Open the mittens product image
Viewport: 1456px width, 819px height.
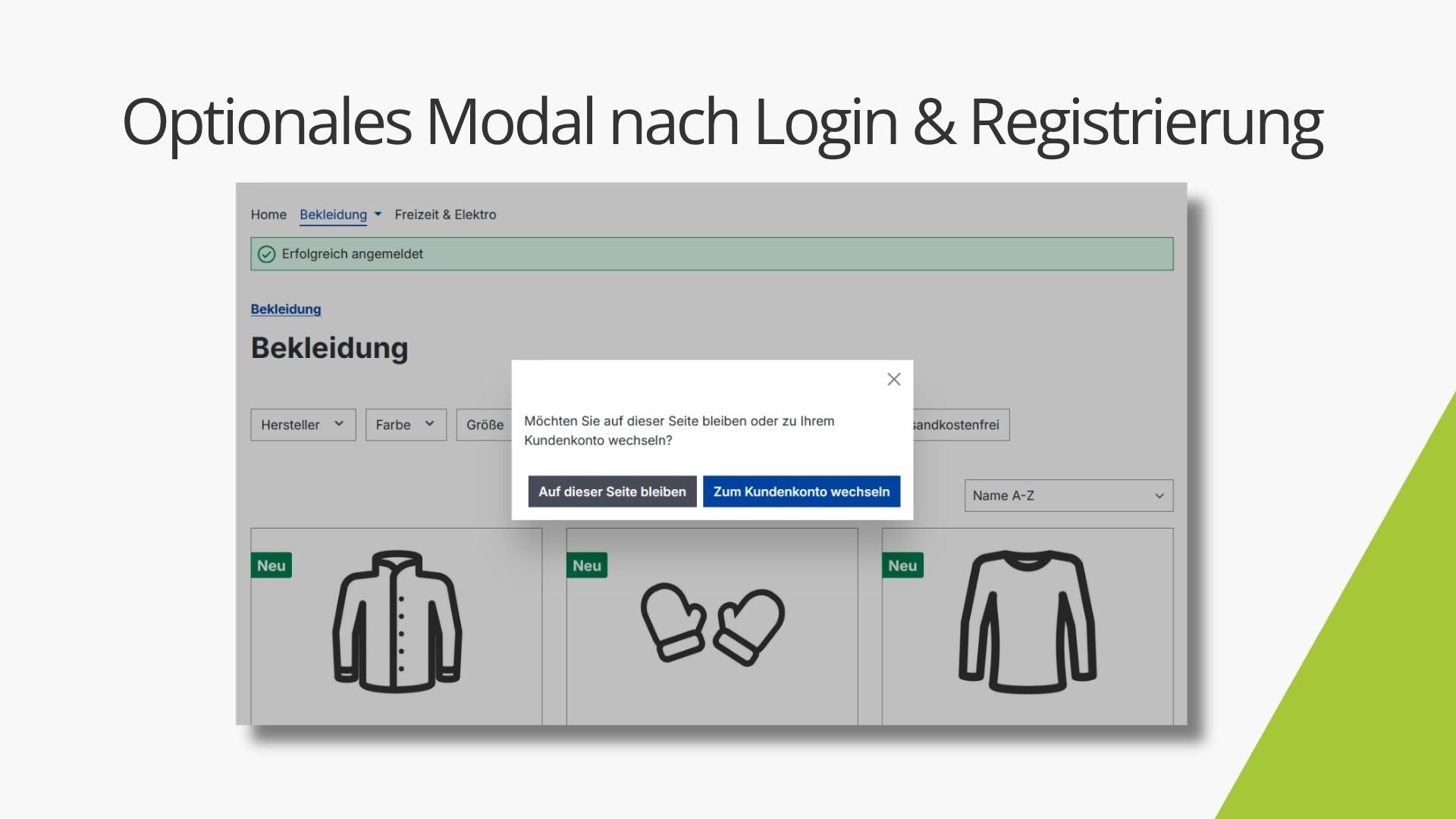712,624
